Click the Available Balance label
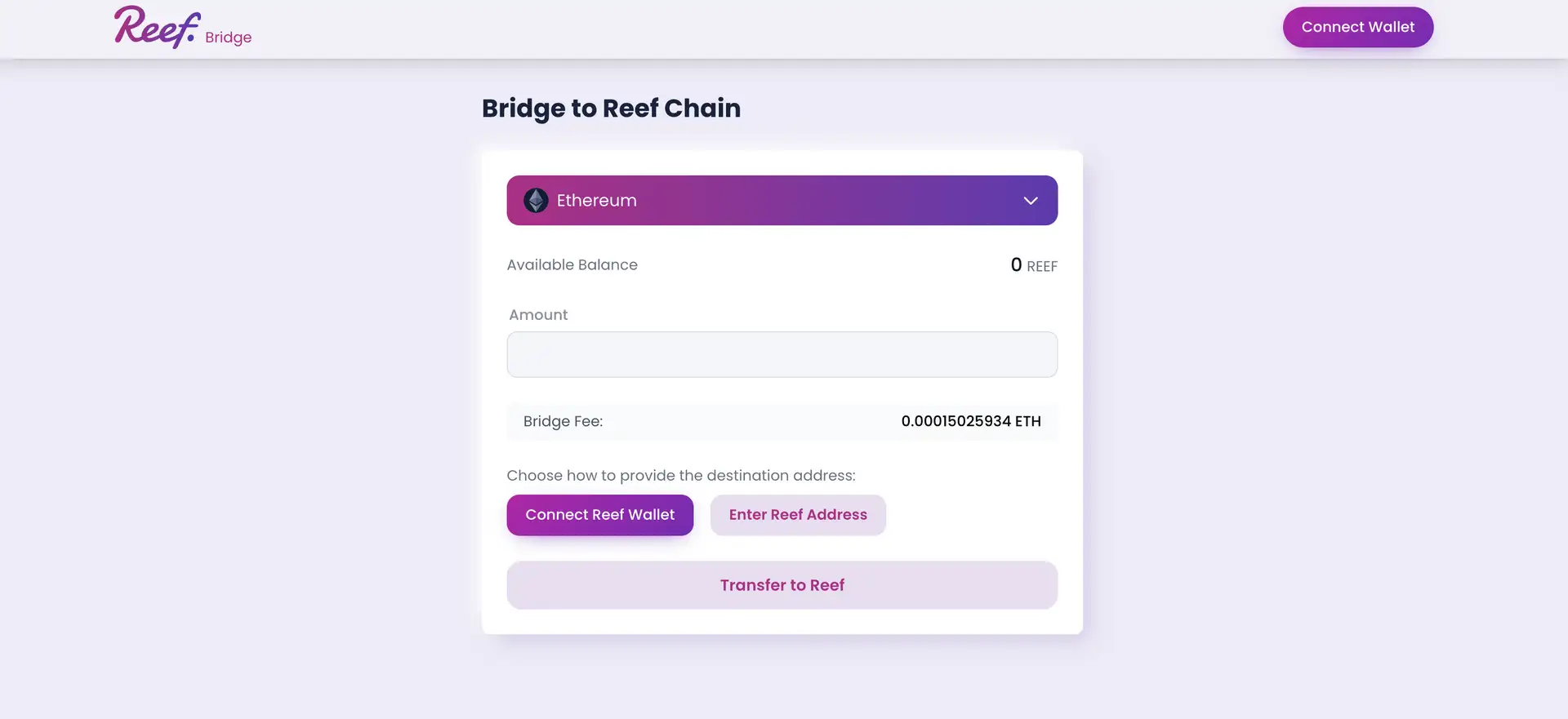The width and height of the screenshot is (1568, 719). pos(572,264)
